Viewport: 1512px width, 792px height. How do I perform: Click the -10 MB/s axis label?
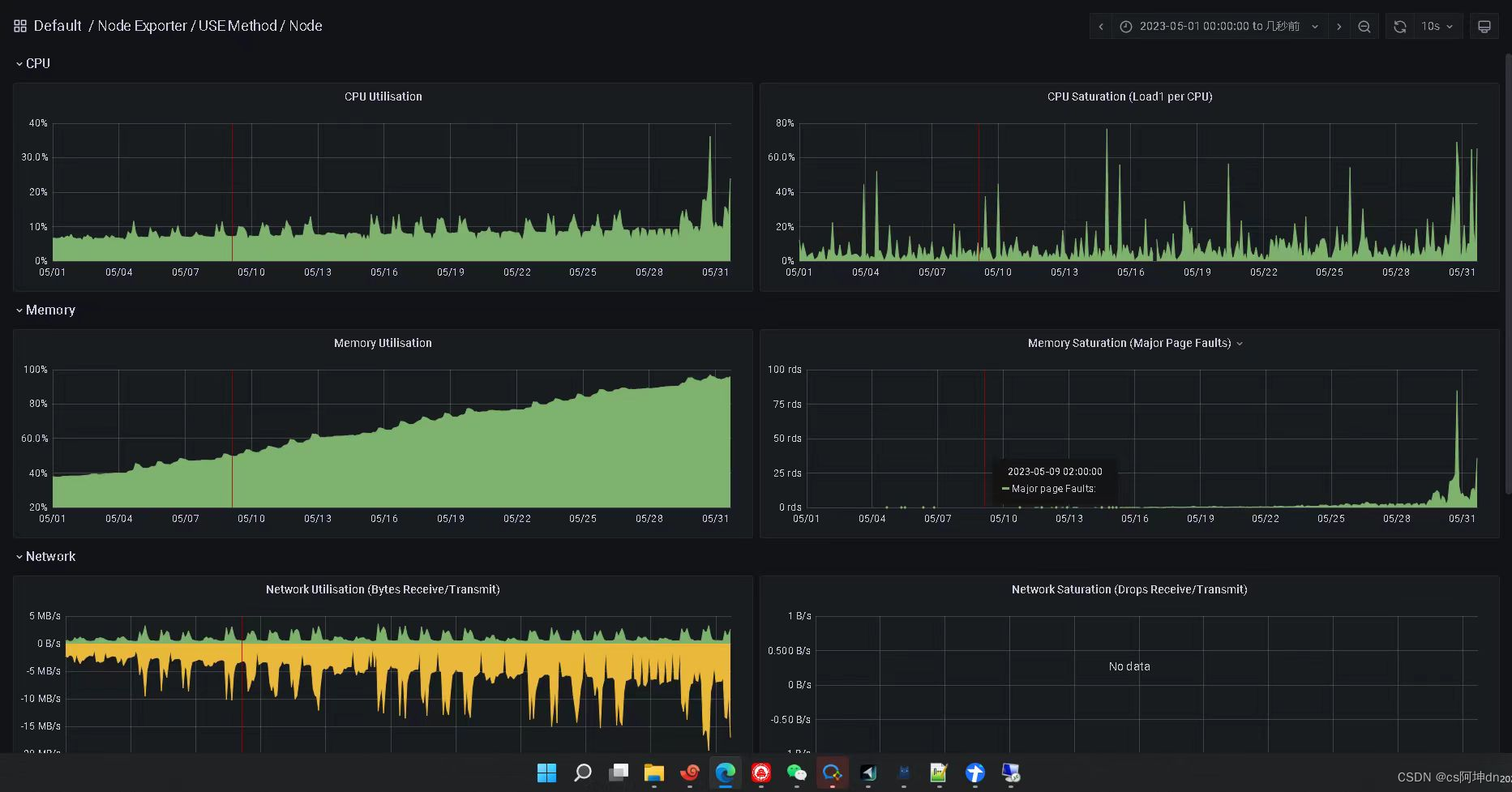click(41, 699)
